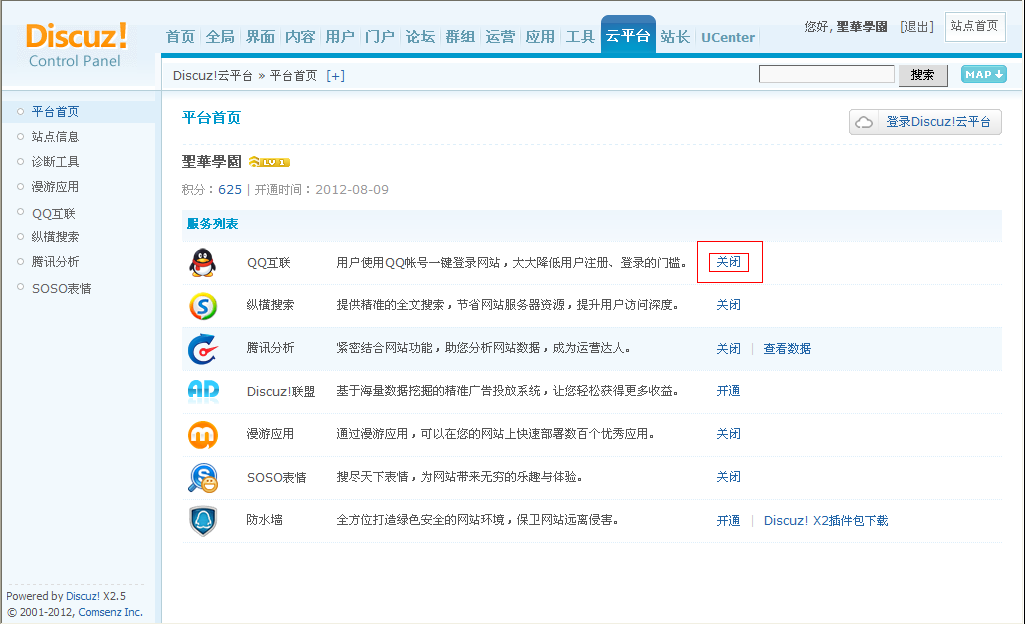
Task: Expand the breadcrumb [+] control
Action: click(335, 75)
